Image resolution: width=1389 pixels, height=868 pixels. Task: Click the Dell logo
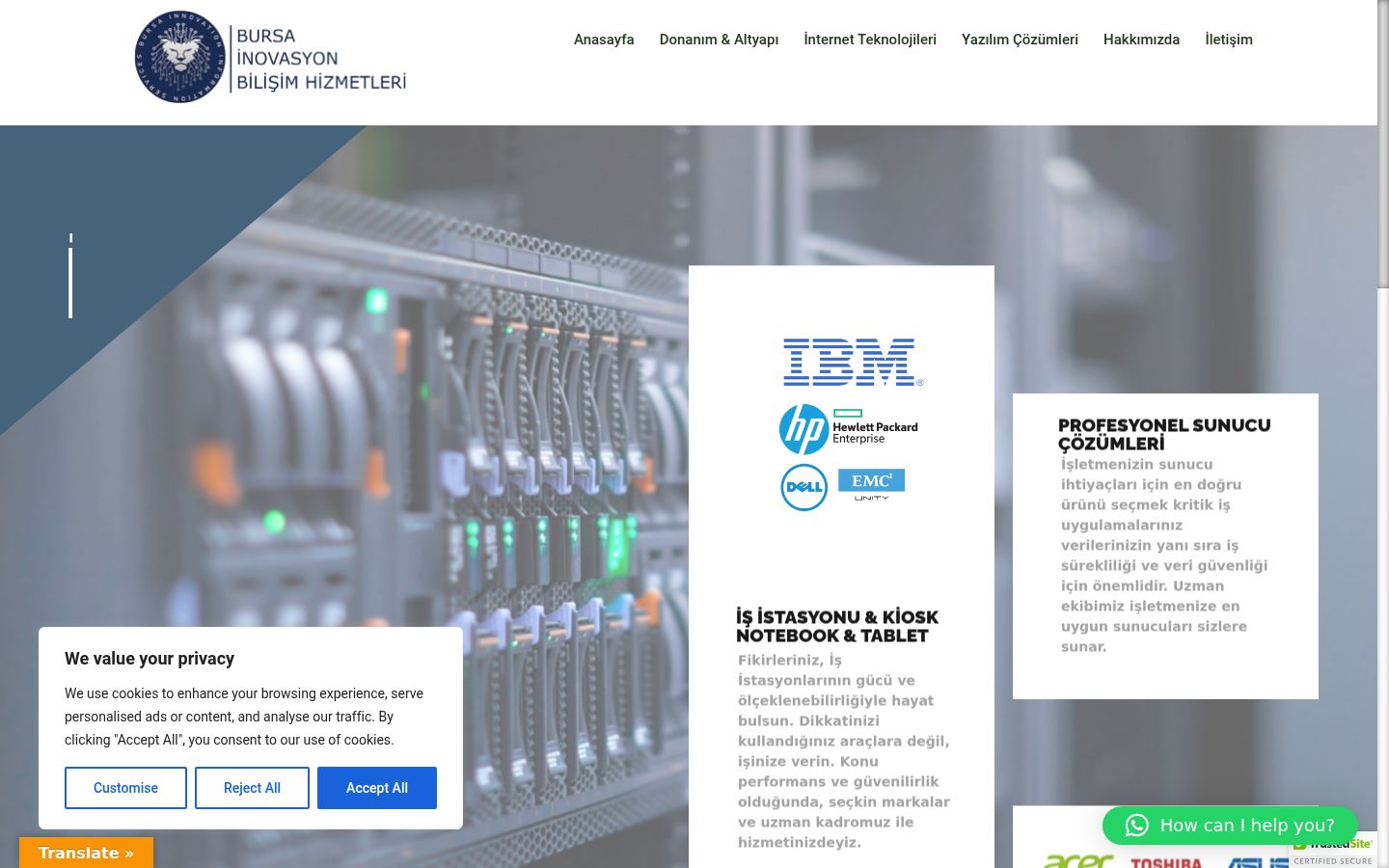[803, 487]
